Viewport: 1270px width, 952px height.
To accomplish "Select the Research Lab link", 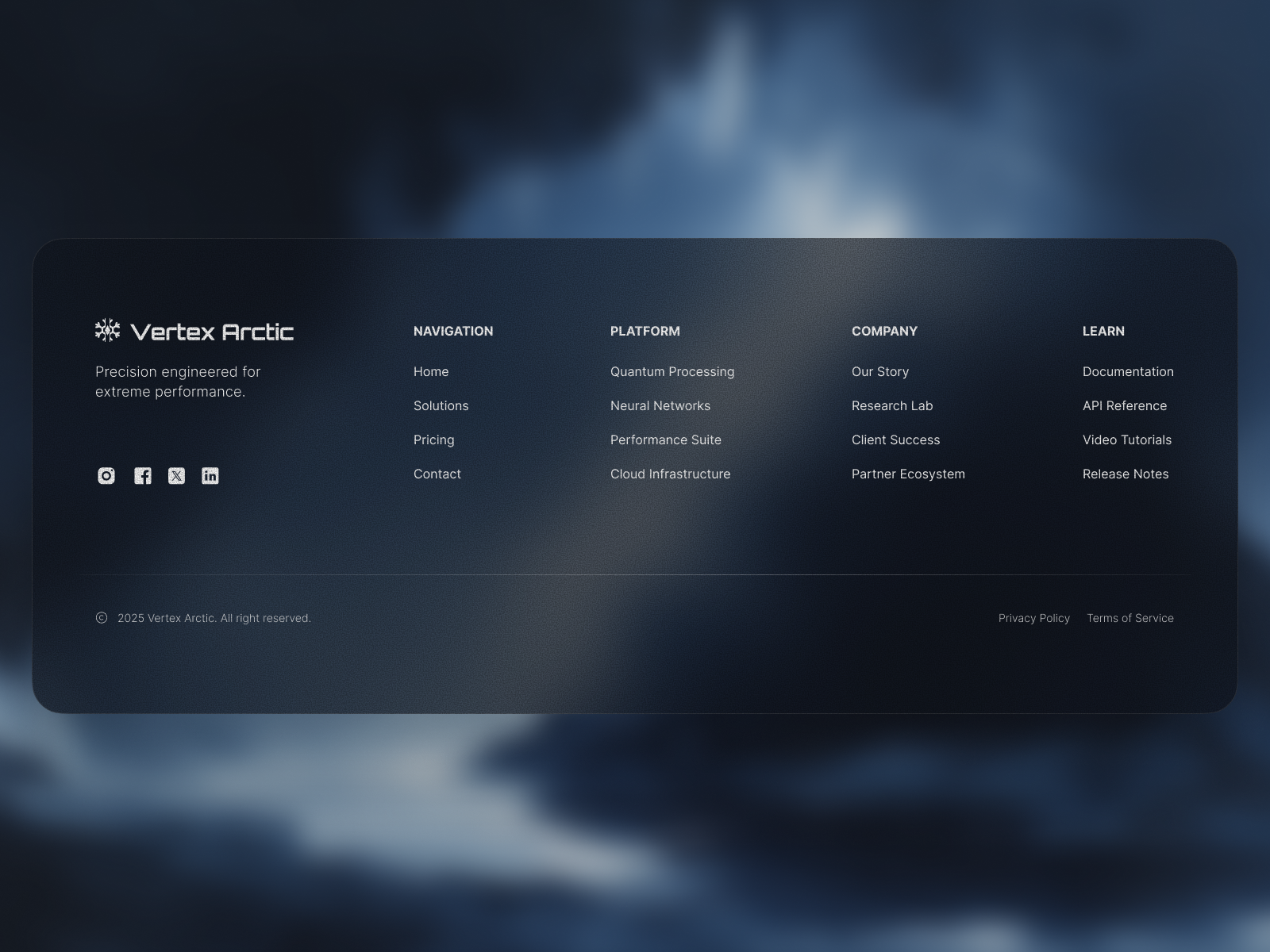I will pyautogui.click(x=891, y=405).
